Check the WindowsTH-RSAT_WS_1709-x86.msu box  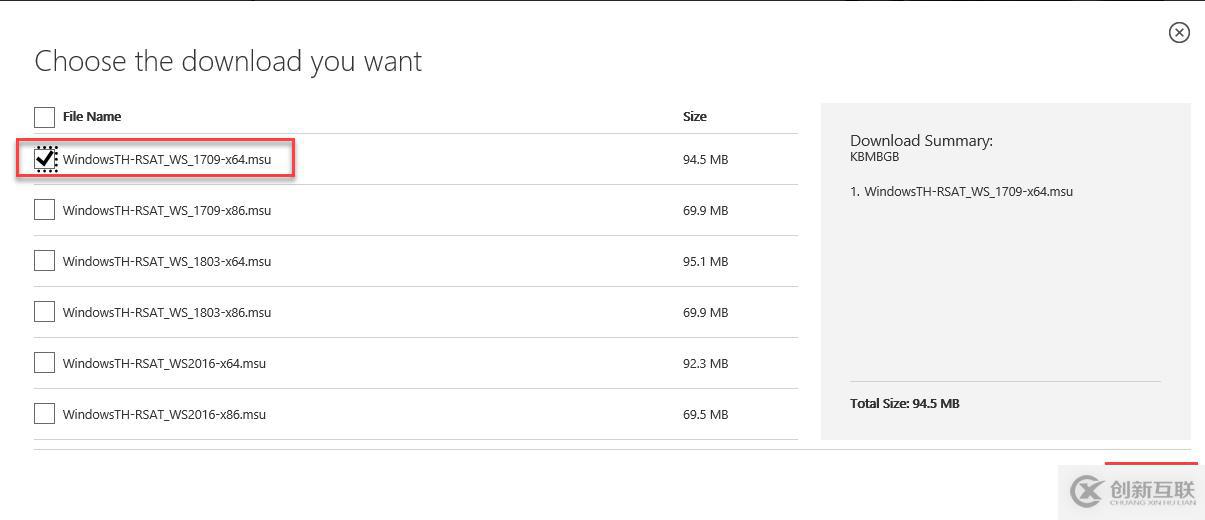pyautogui.click(x=44, y=210)
